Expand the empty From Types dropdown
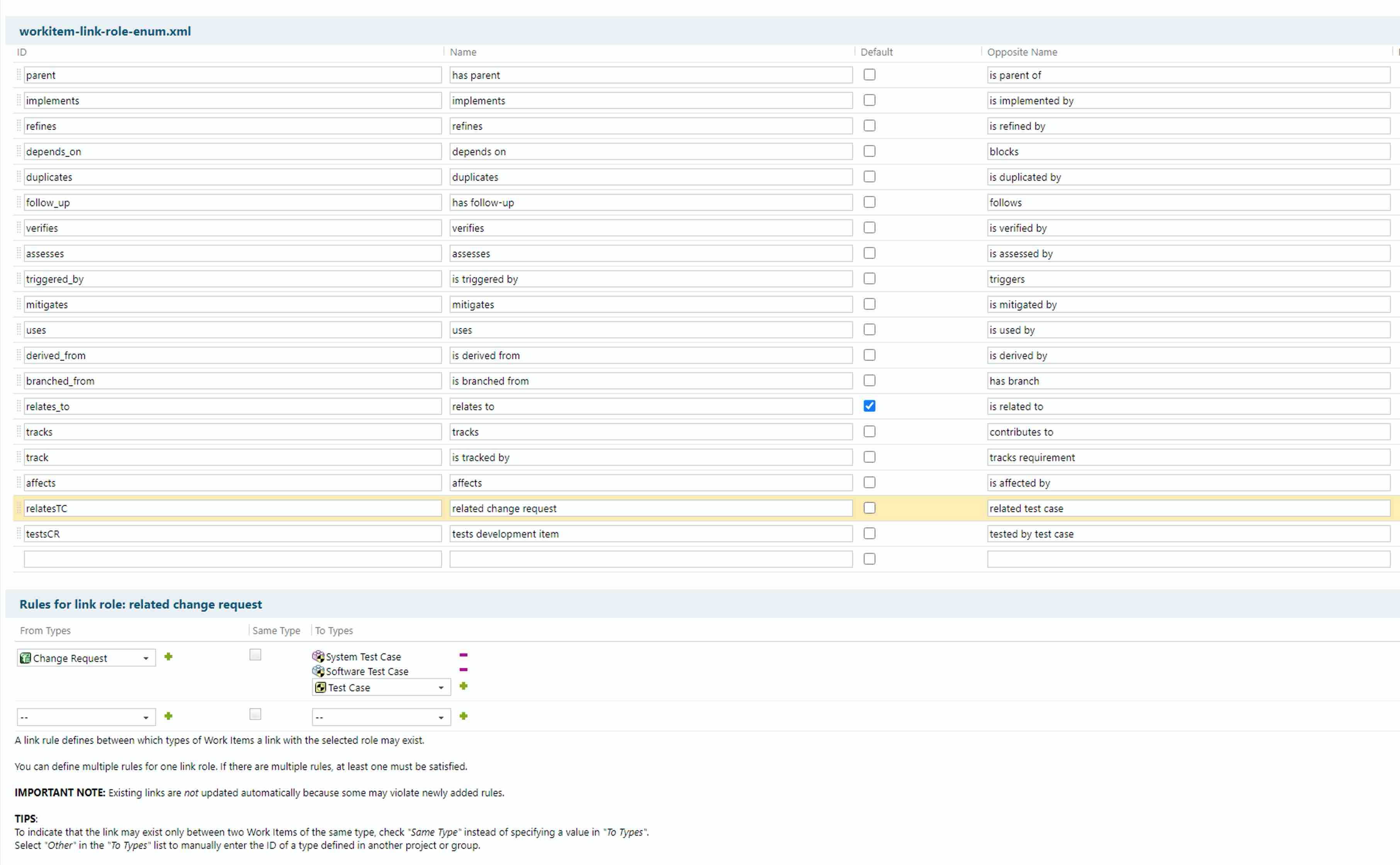 pyautogui.click(x=87, y=717)
